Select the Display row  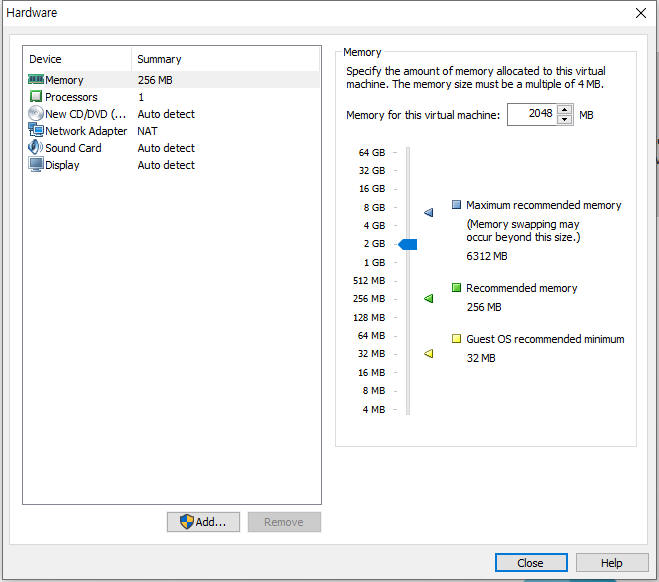click(172, 165)
